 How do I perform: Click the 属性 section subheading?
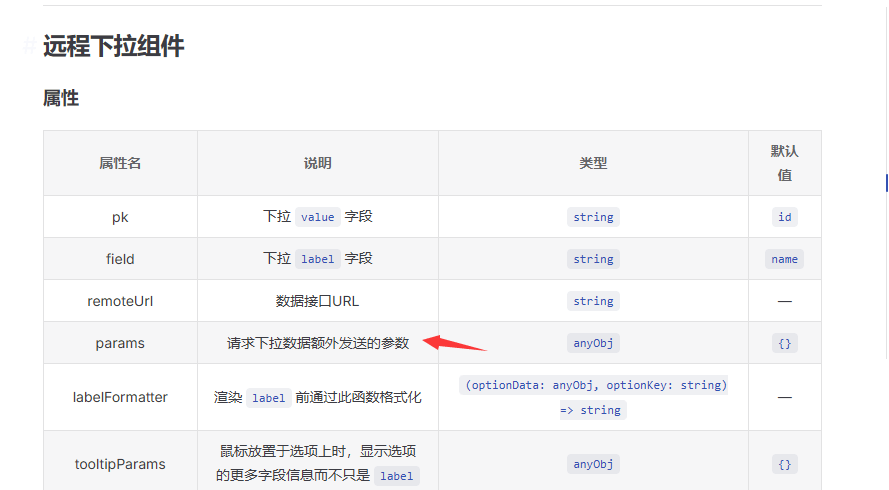[x=60, y=98]
